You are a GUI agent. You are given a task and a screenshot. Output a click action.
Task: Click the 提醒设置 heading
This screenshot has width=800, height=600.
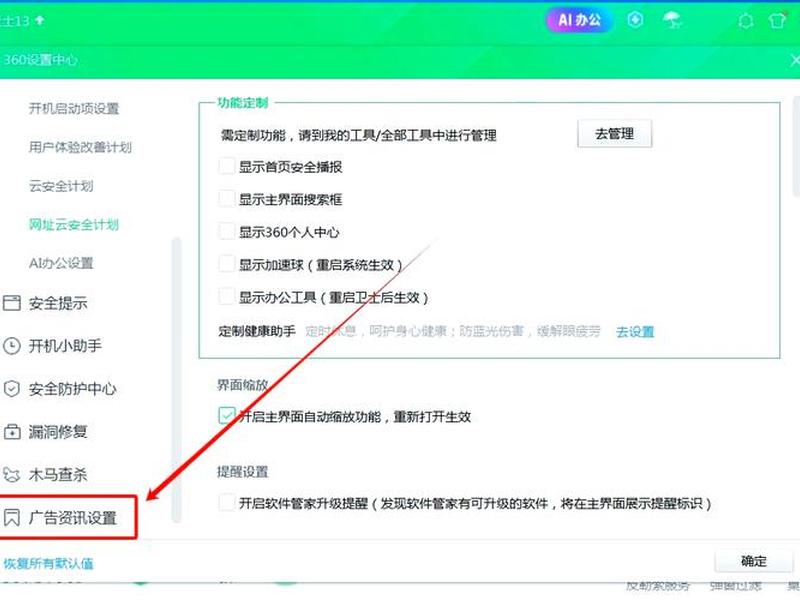point(243,472)
